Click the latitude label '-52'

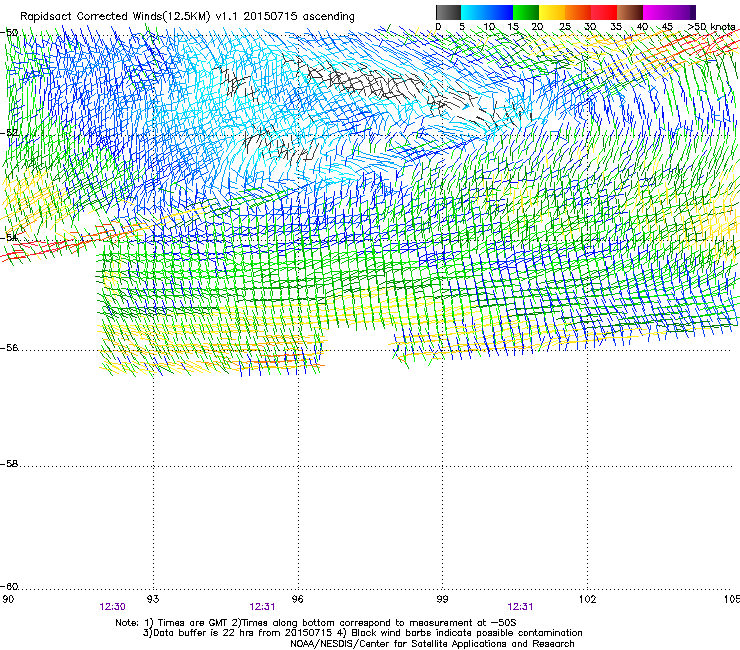pos(9,133)
